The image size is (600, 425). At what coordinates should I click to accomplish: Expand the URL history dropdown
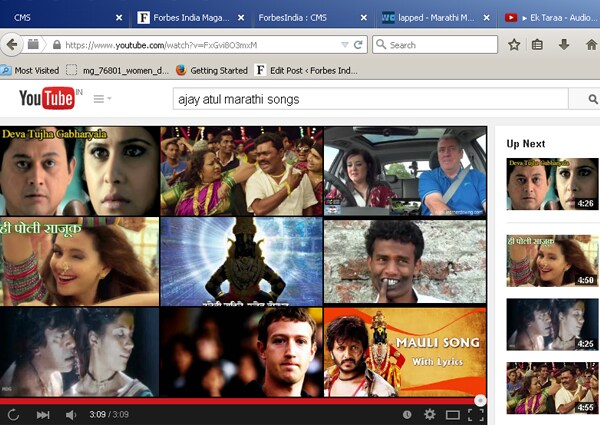343,44
